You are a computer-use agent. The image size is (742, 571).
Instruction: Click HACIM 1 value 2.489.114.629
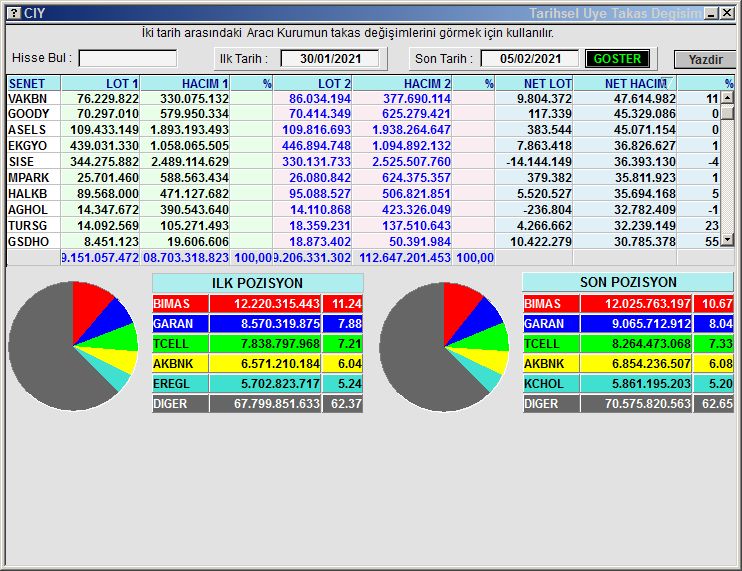pos(190,162)
